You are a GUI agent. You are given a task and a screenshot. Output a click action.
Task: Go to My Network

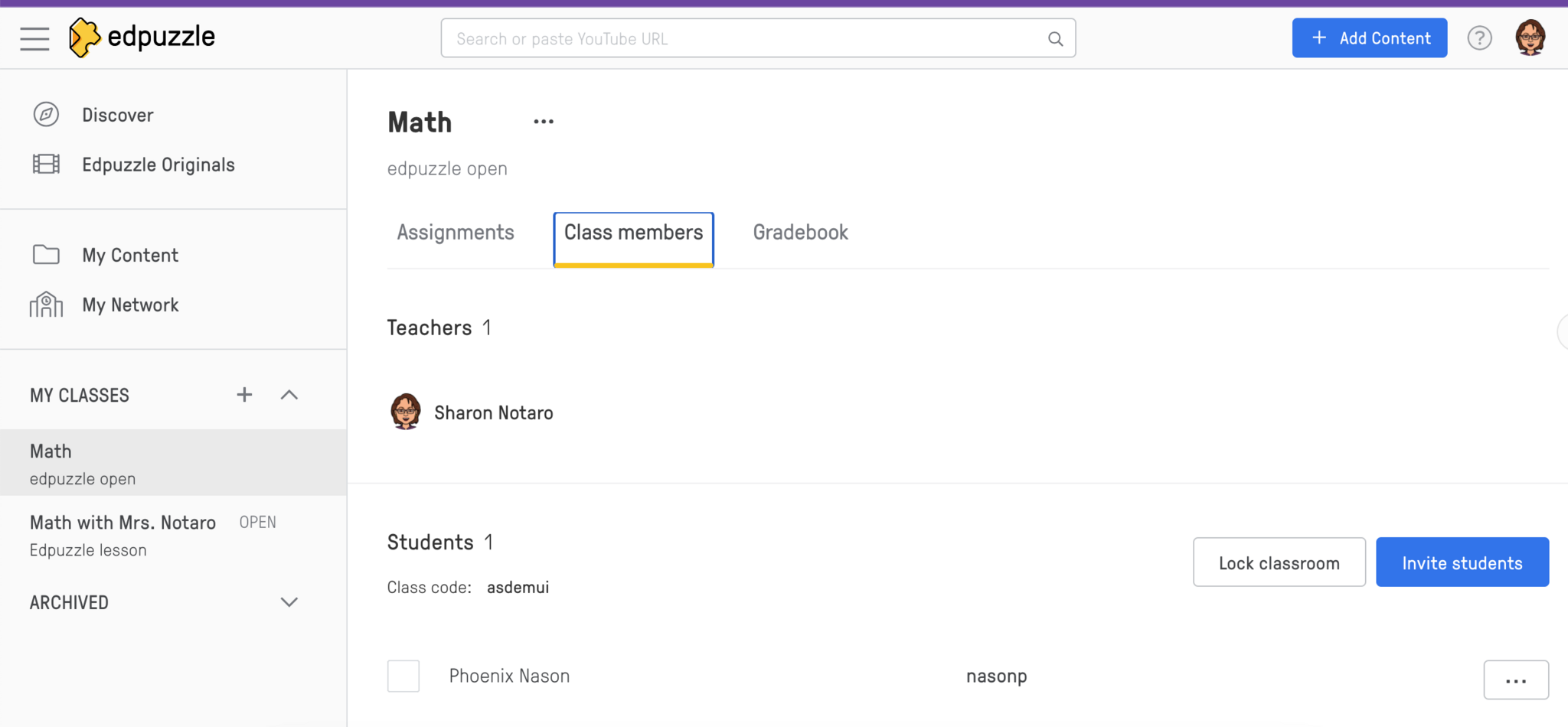pyautogui.click(x=129, y=305)
